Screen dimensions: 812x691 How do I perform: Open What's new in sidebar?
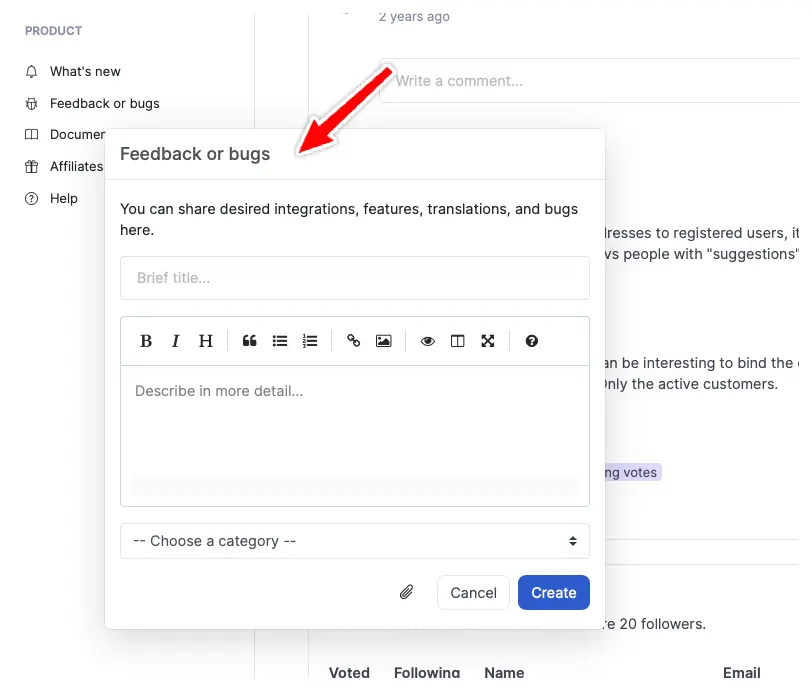pos(85,72)
